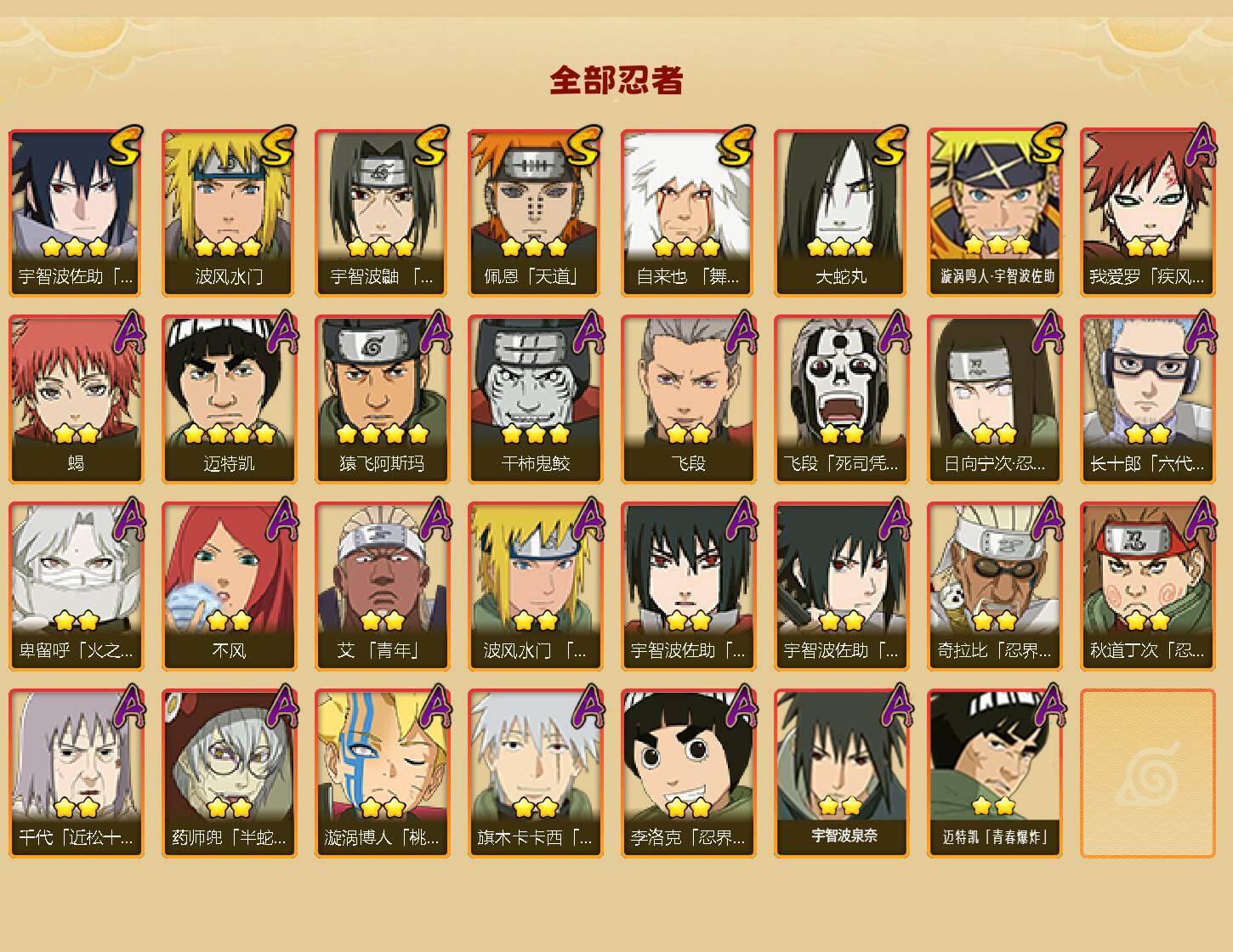Open the 飞段 ninja card
The image size is (1233, 952).
pyautogui.click(x=688, y=399)
